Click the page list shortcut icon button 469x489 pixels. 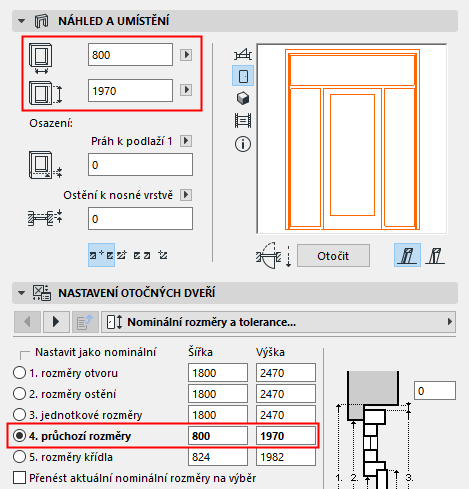pos(85,322)
